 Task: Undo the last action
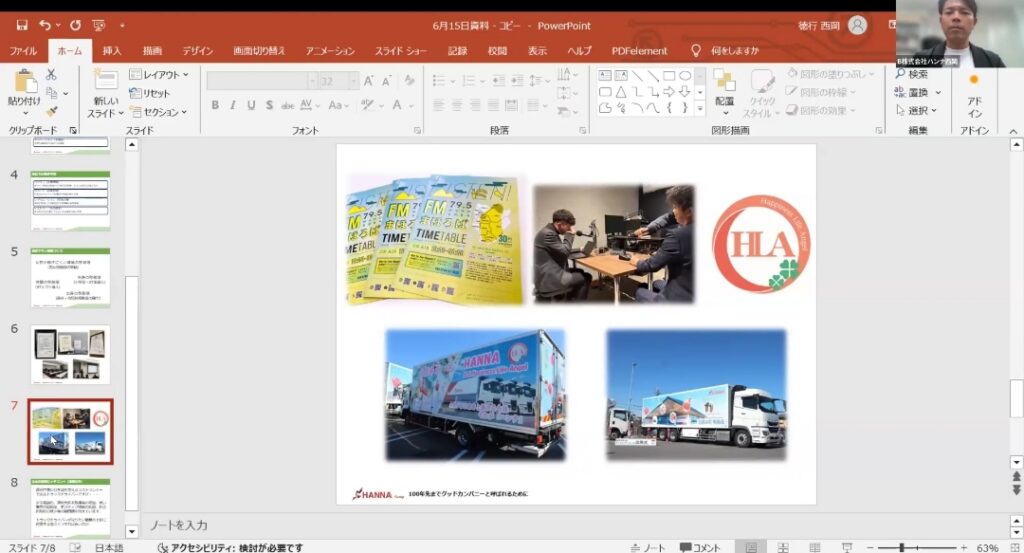44,25
